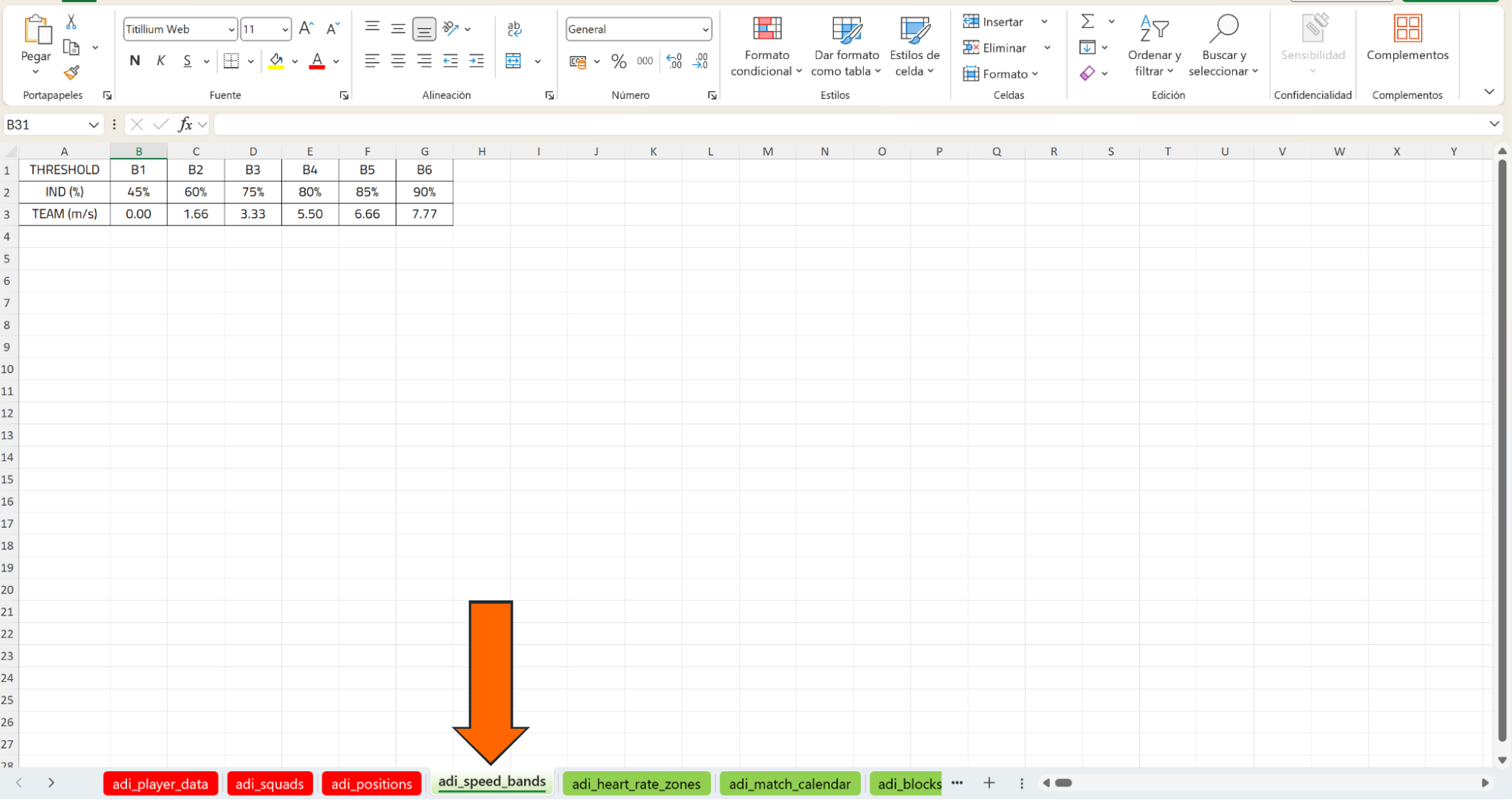Click Buscar y seleccionar button
The width and height of the screenshot is (1512, 800).
(x=1223, y=46)
